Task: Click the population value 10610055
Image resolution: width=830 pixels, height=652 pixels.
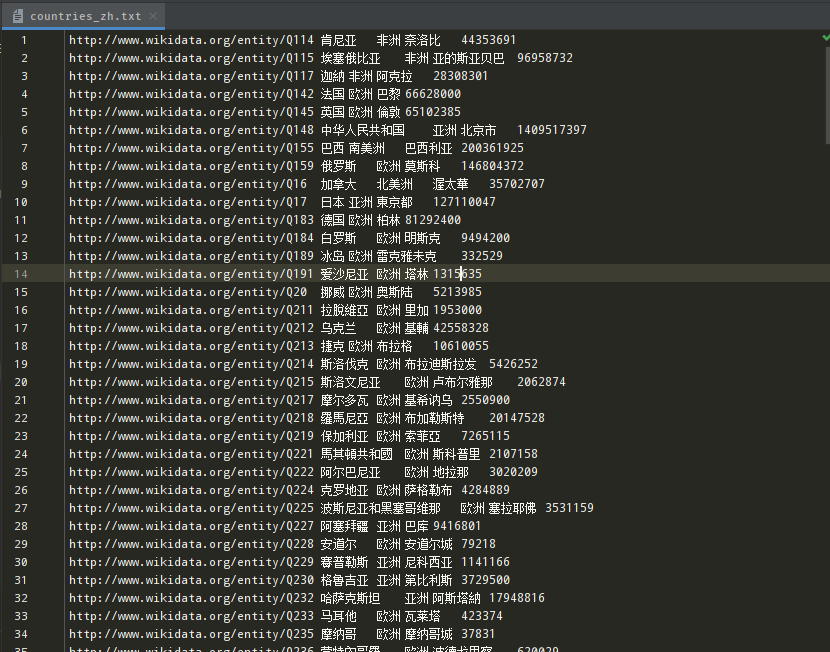Action: point(461,346)
